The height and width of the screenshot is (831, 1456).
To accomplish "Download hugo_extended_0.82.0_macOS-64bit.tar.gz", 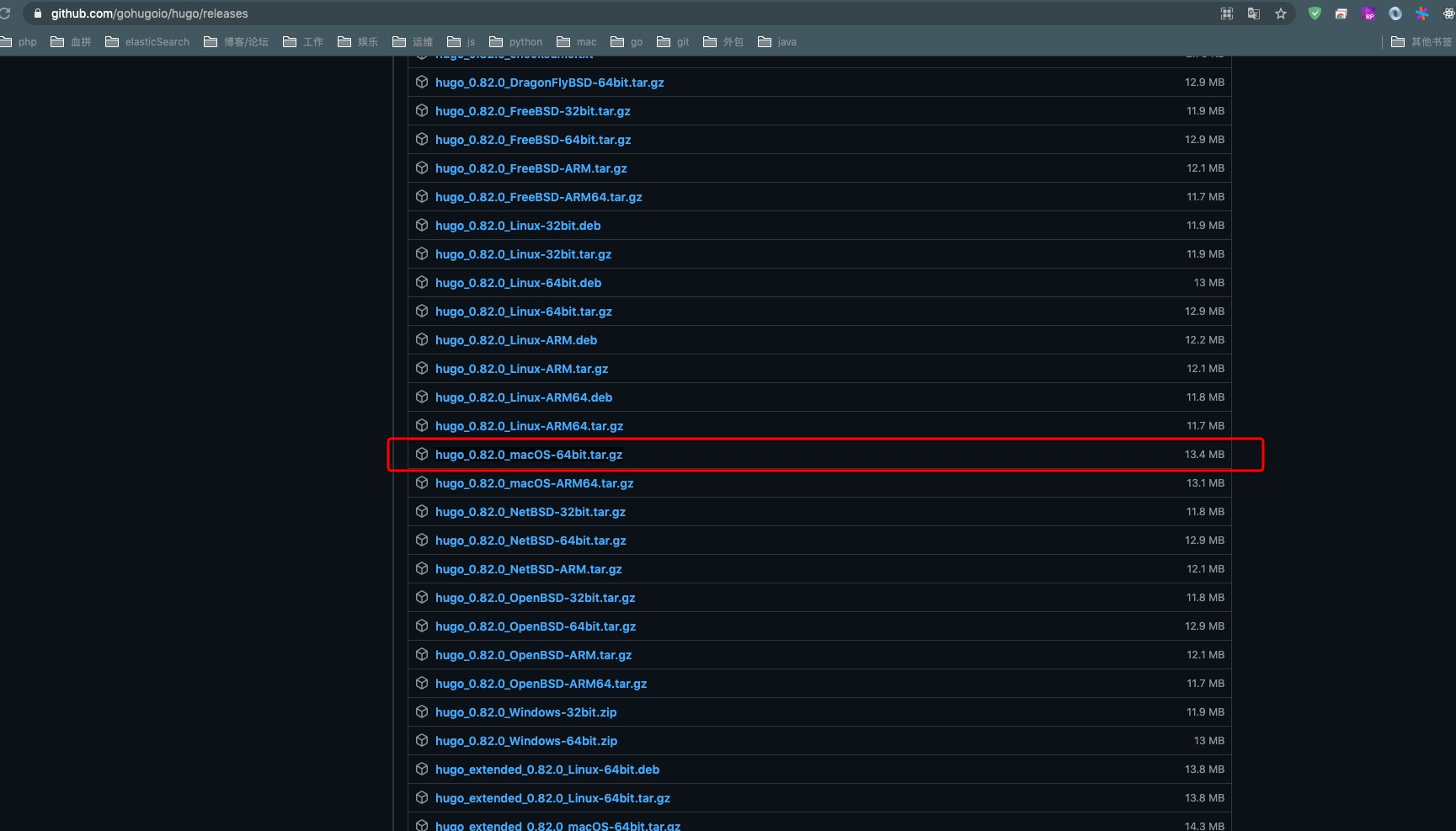I will tap(557, 826).
